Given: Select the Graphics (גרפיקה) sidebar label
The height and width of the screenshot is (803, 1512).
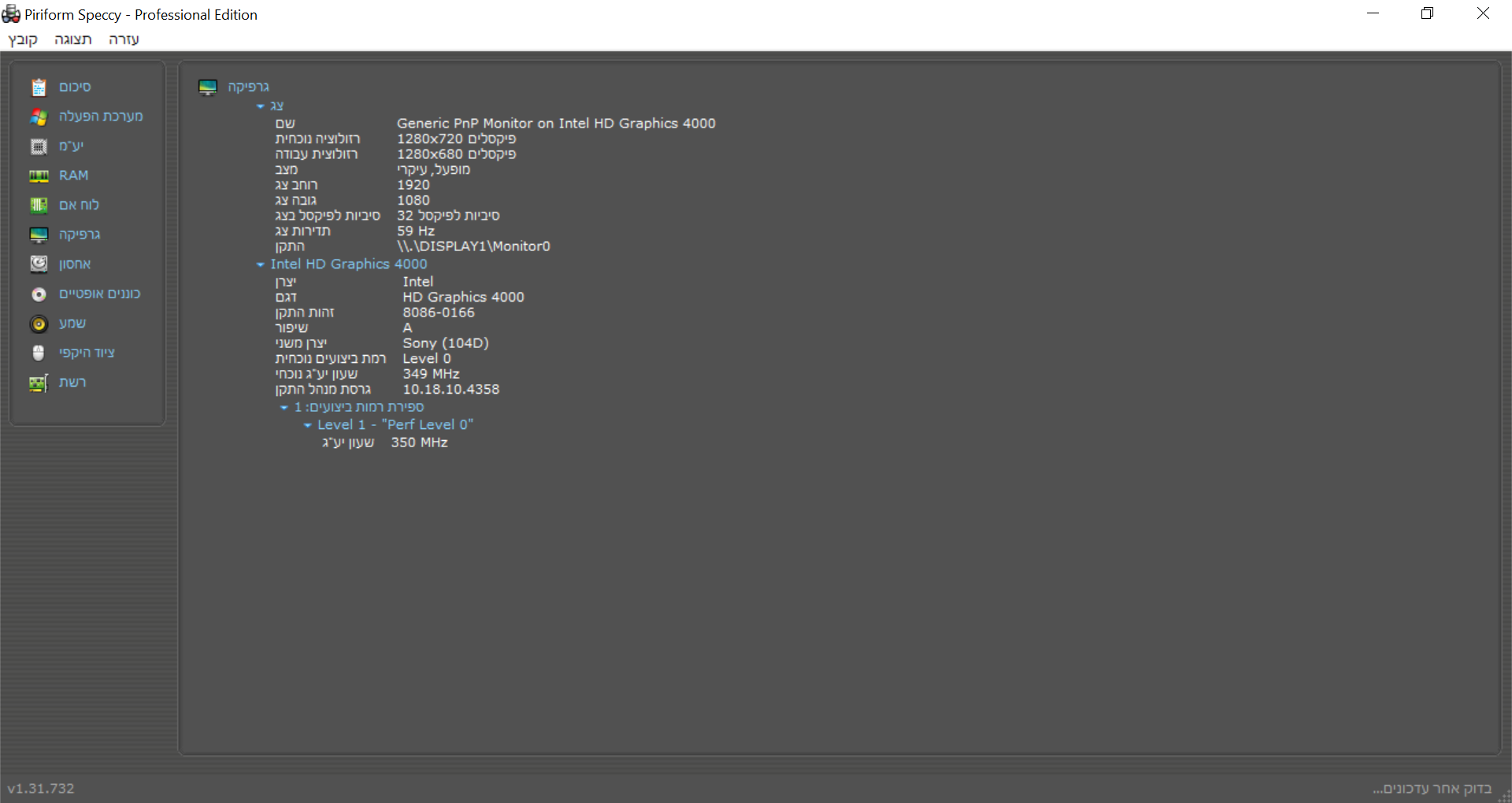Looking at the screenshot, I should click(x=80, y=235).
